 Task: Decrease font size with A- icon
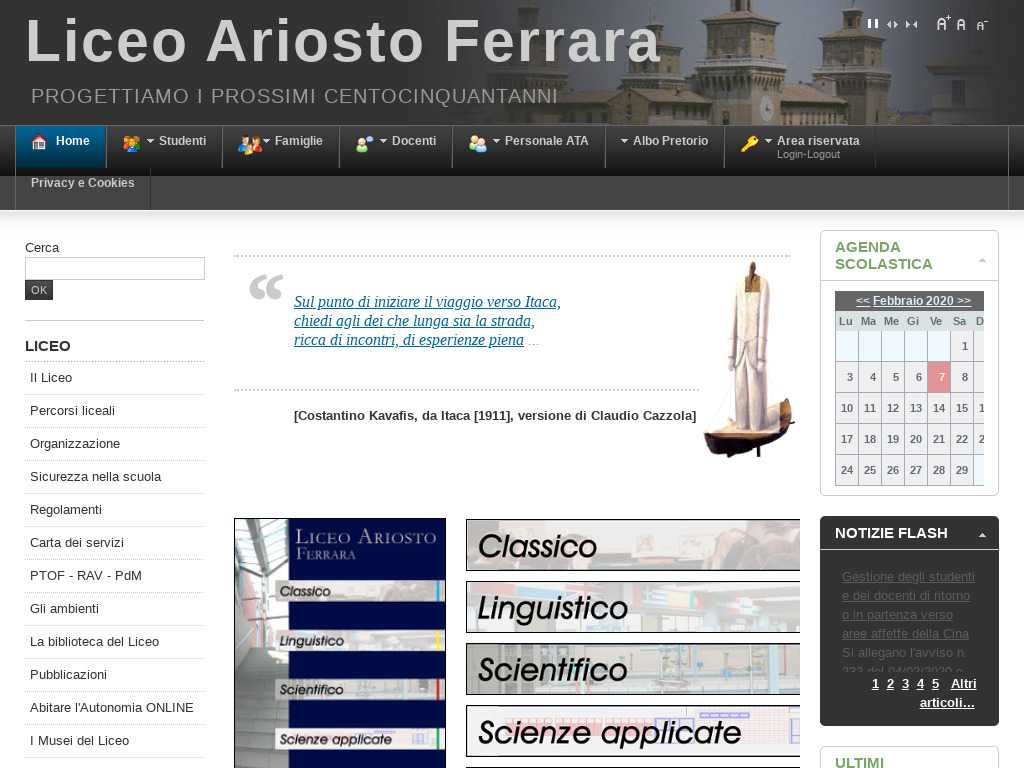982,25
